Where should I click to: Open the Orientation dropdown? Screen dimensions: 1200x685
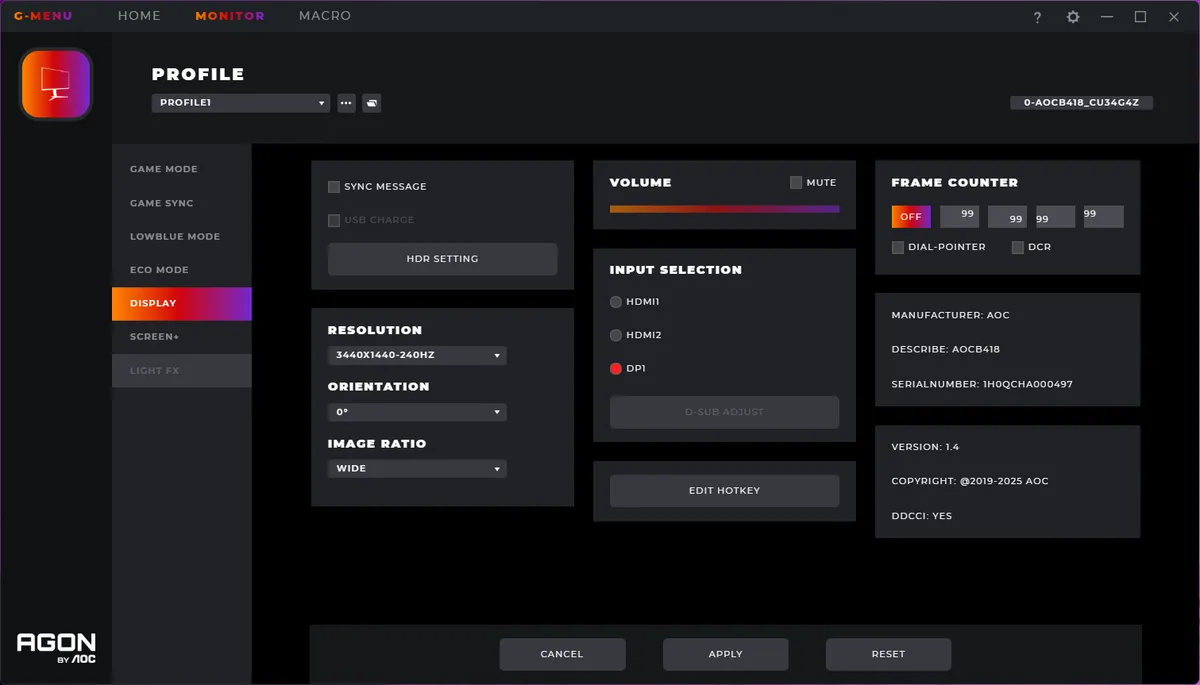[417, 412]
